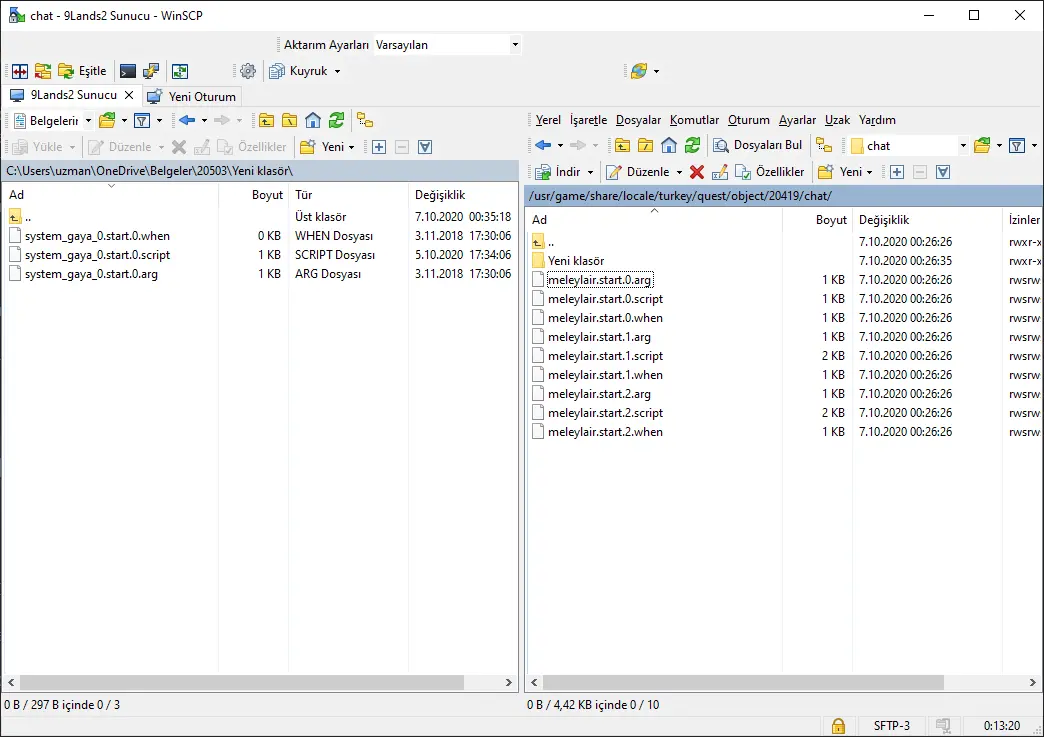Click the remote panel home directory icon
This screenshot has height=737, width=1044.
[x=669, y=146]
